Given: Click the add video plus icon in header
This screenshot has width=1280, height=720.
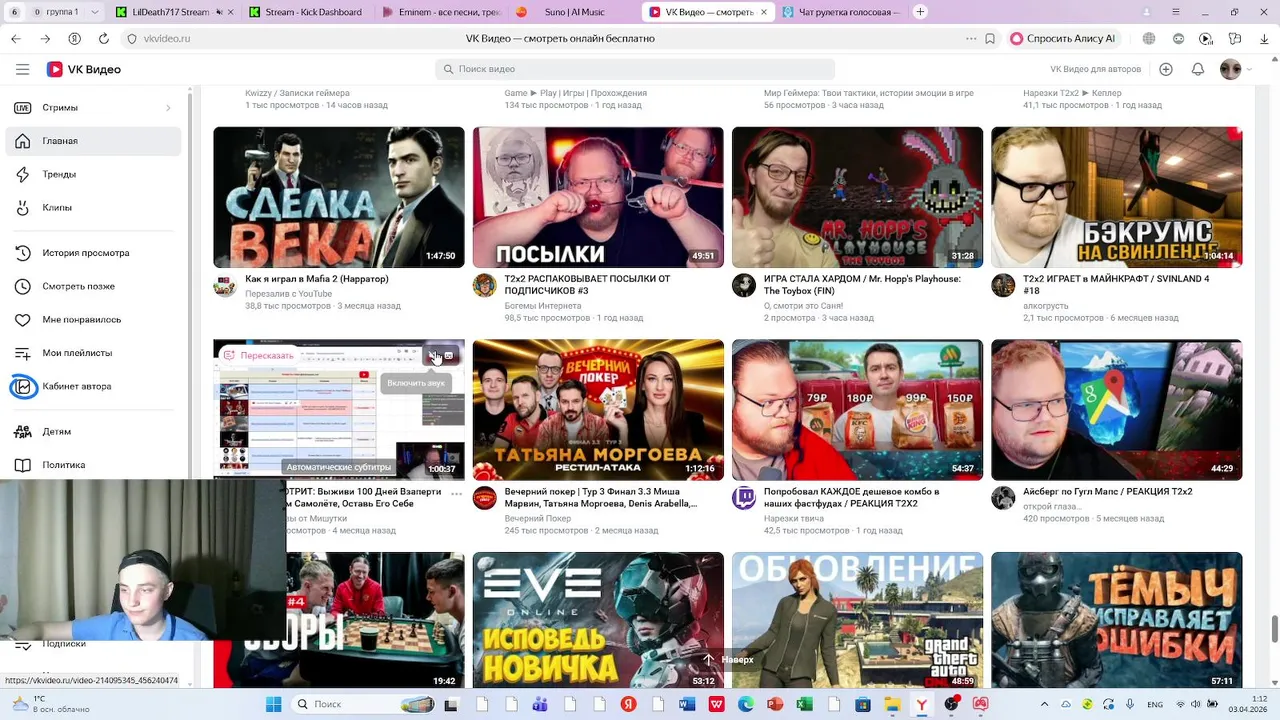Looking at the screenshot, I should [1166, 69].
